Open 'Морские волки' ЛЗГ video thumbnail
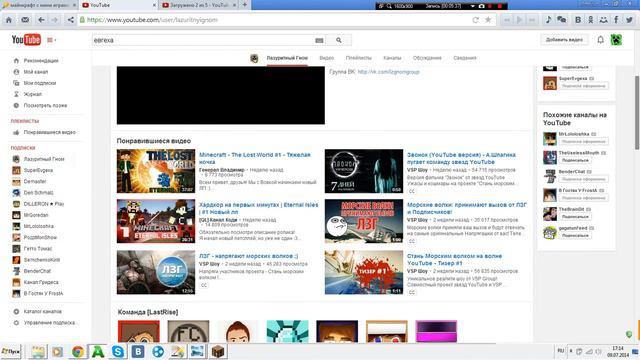This screenshot has width=640, height=360. tap(364, 221)
